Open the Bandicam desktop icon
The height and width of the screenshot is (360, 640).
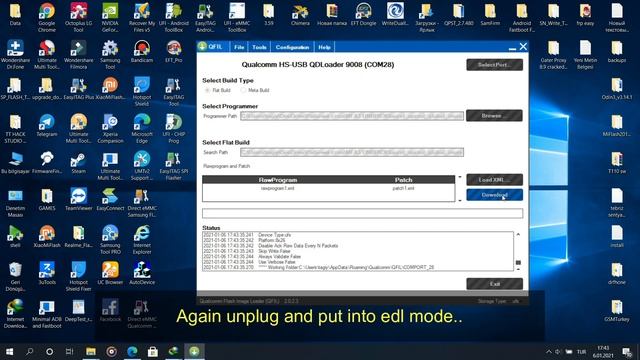[142, 52]
